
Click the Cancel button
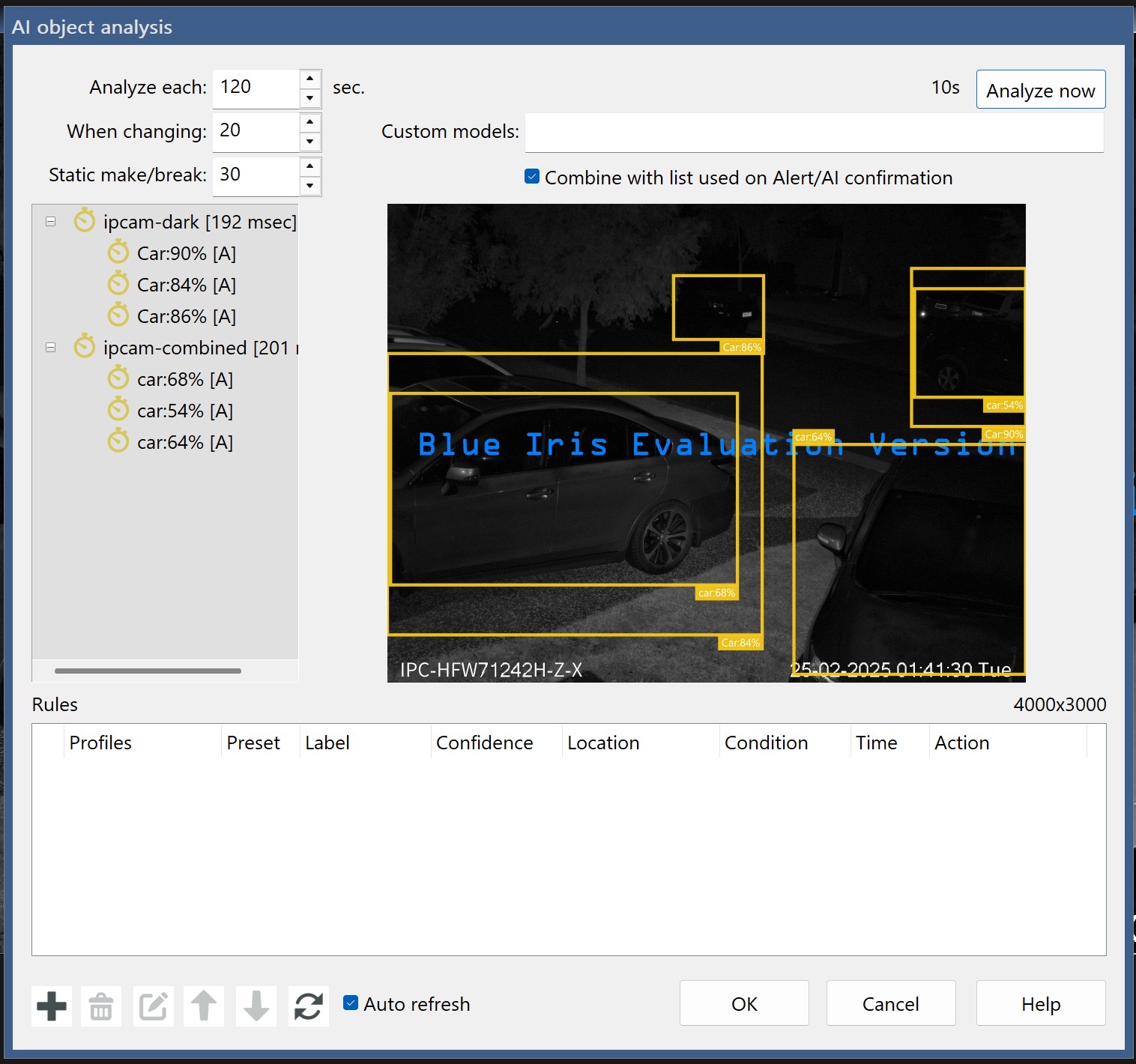coord(891,1003)
